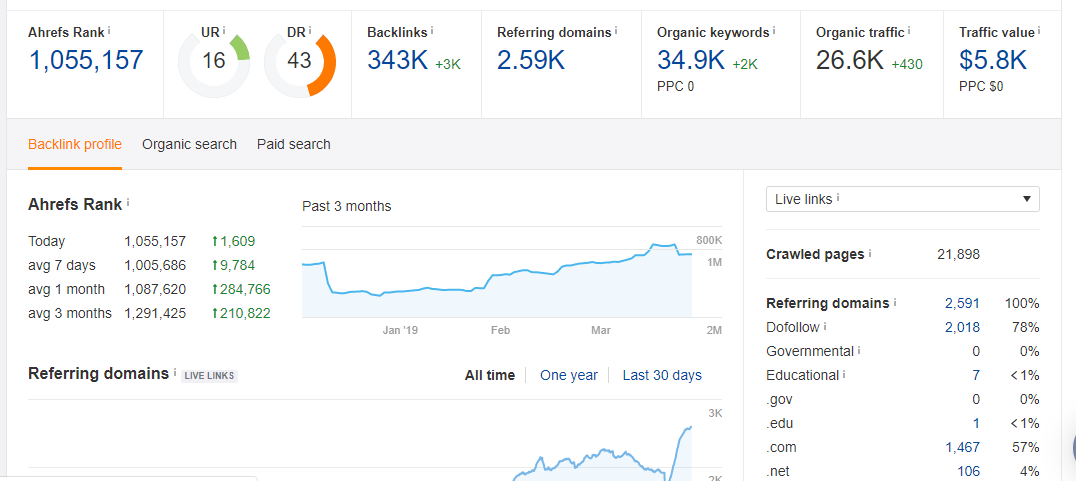This screenshot has width=1076, height=481.
Task: Open the $5.8K traffic value link
Action: (x=993, y=60)
